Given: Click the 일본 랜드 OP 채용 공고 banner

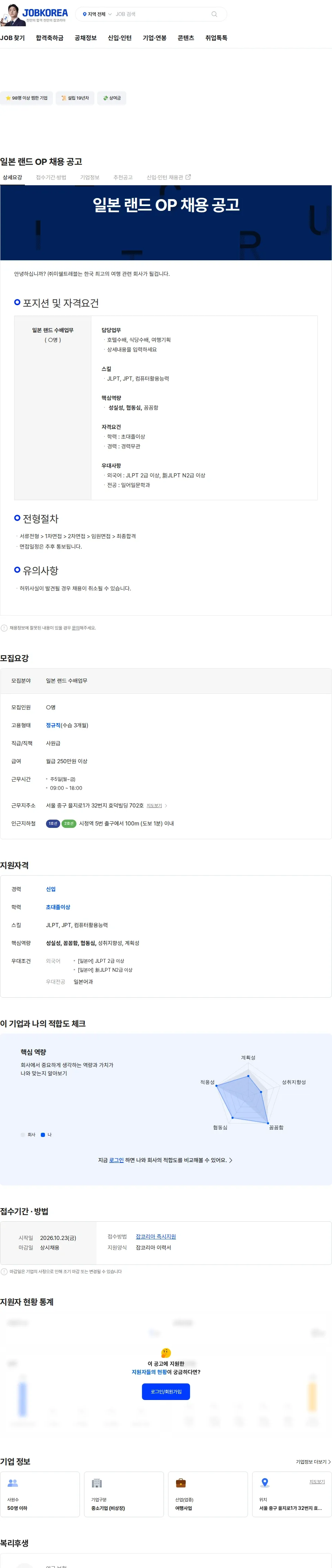Looking at the screenshot, I should [x=166, y=223].
